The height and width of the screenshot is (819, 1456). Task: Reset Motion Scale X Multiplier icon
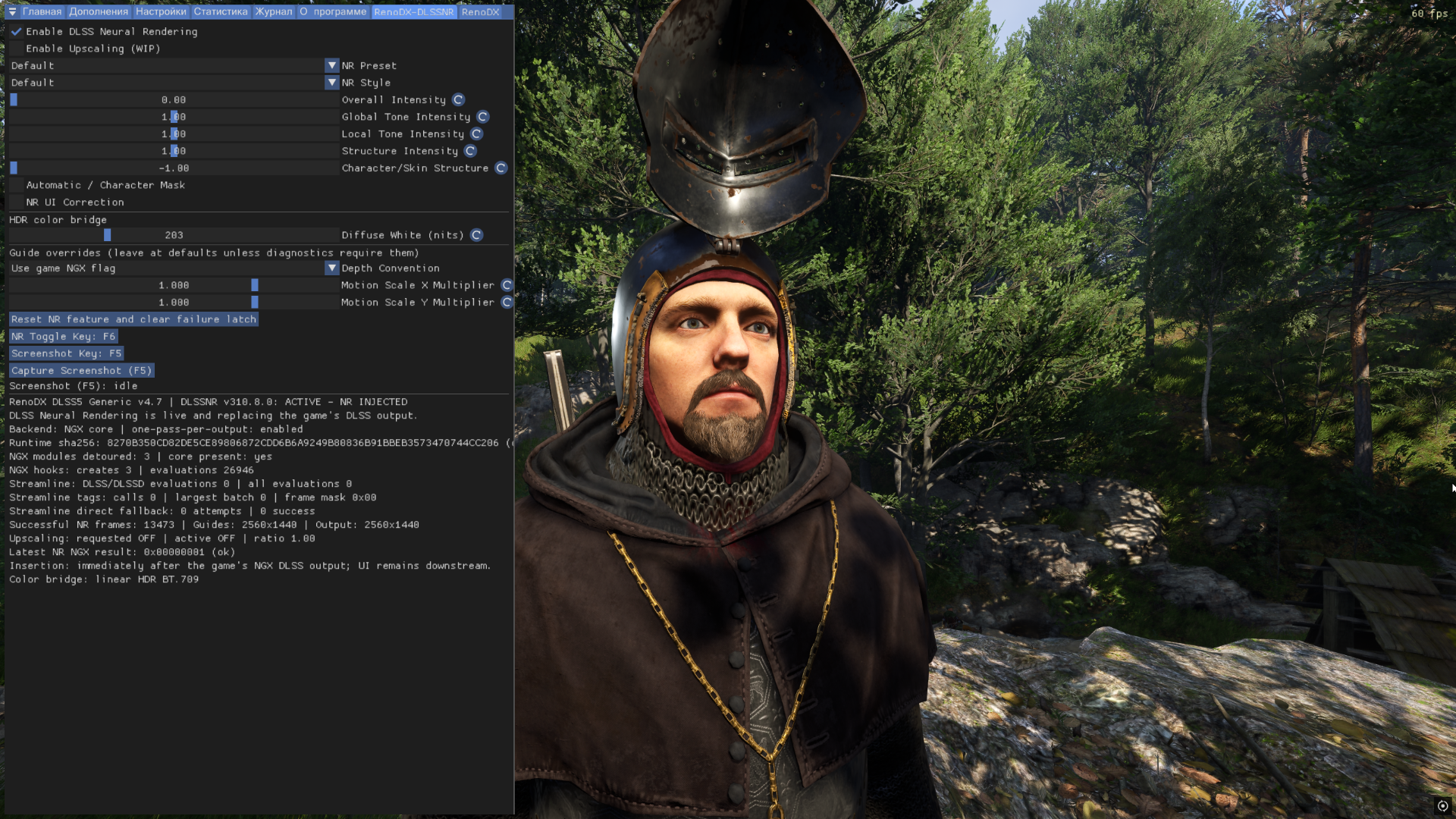[x=507, y=285]
